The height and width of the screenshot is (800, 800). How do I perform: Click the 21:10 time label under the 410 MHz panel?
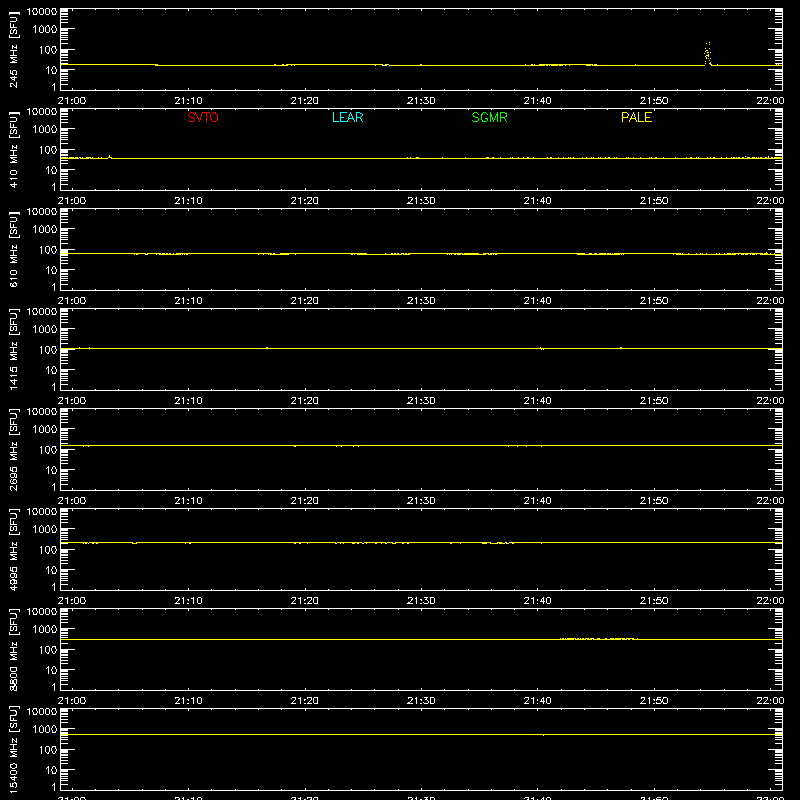pyautogui.click(x=188, y=201)
